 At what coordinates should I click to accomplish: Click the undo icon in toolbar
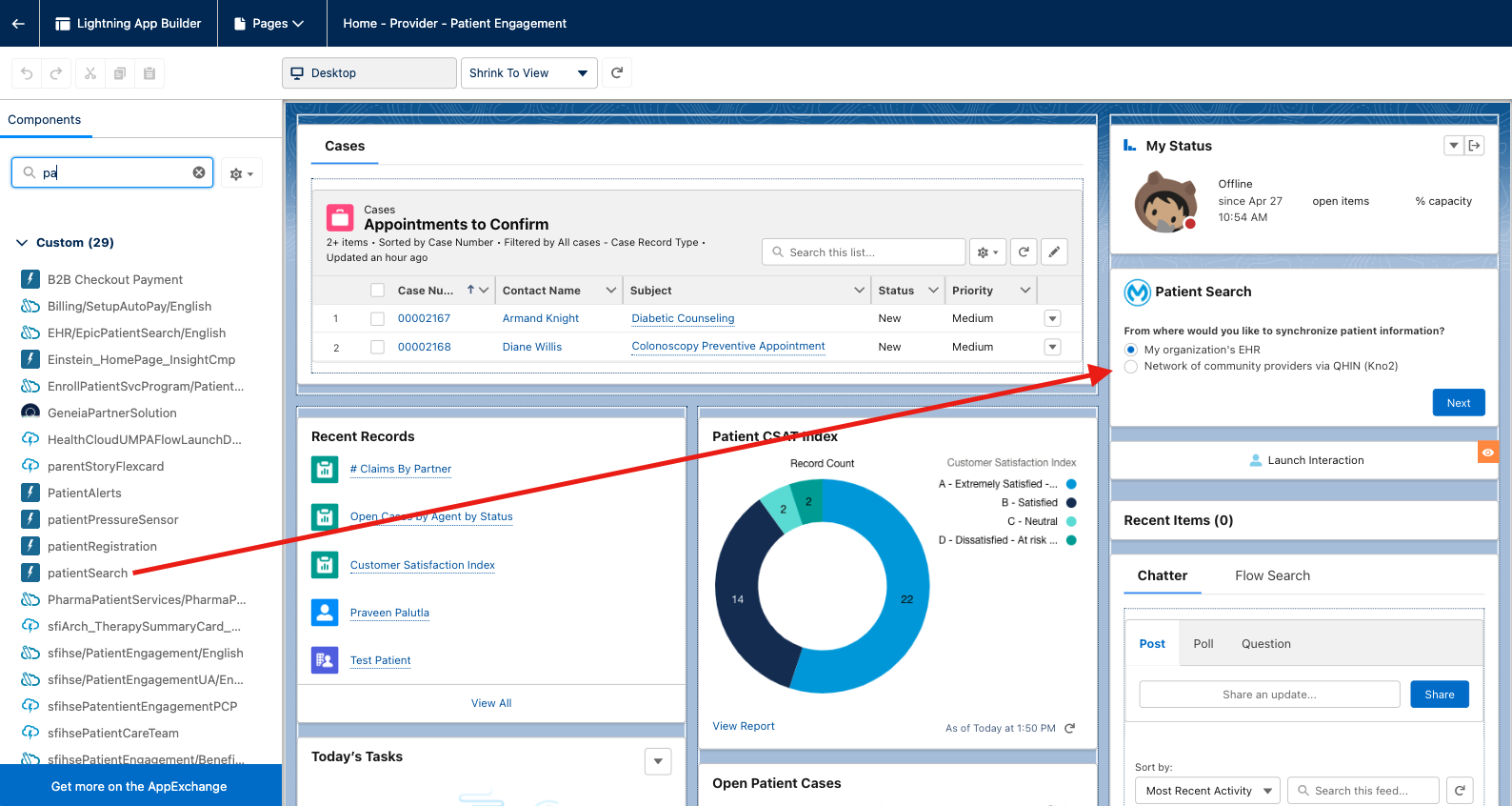(27, 73)
